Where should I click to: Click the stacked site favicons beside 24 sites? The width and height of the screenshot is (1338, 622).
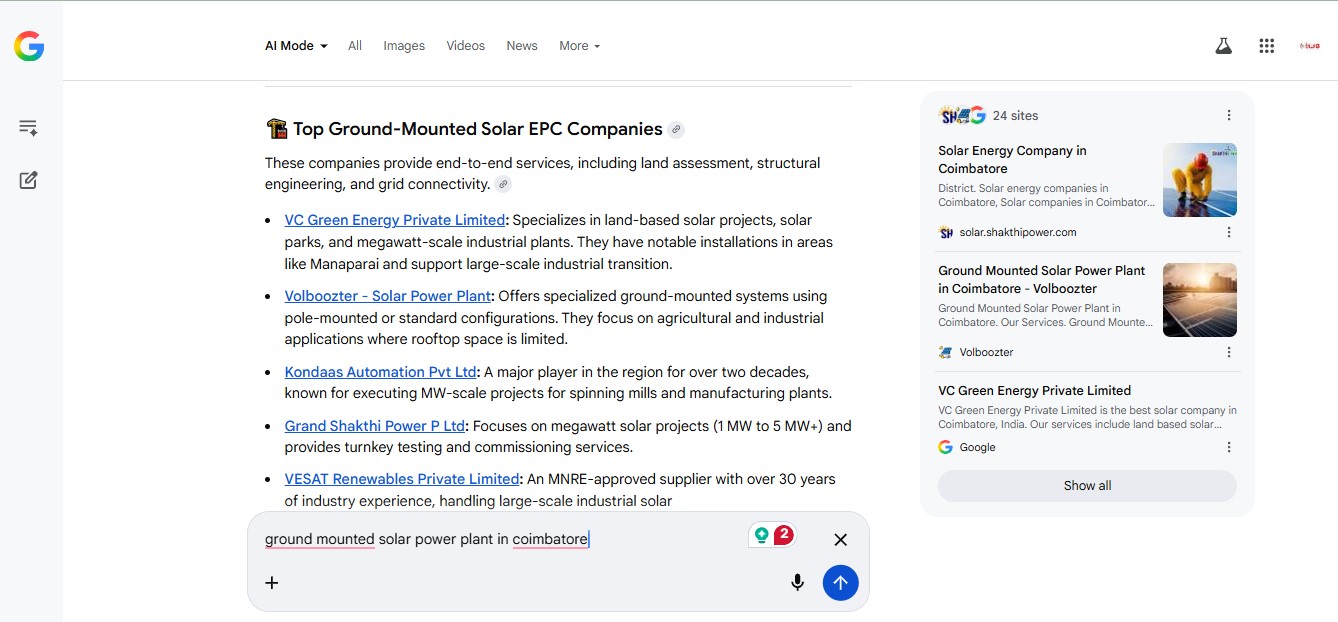[x=963, y=115]
